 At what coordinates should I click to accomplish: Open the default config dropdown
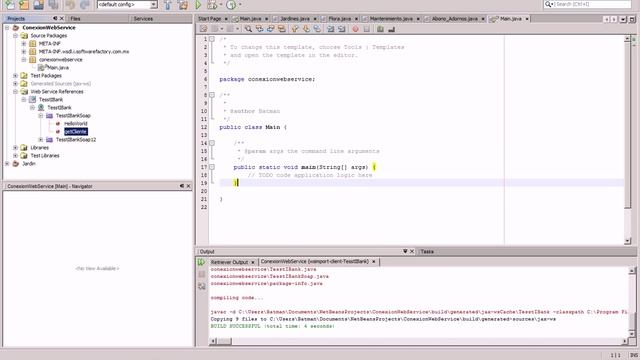[x=153, y=4]
